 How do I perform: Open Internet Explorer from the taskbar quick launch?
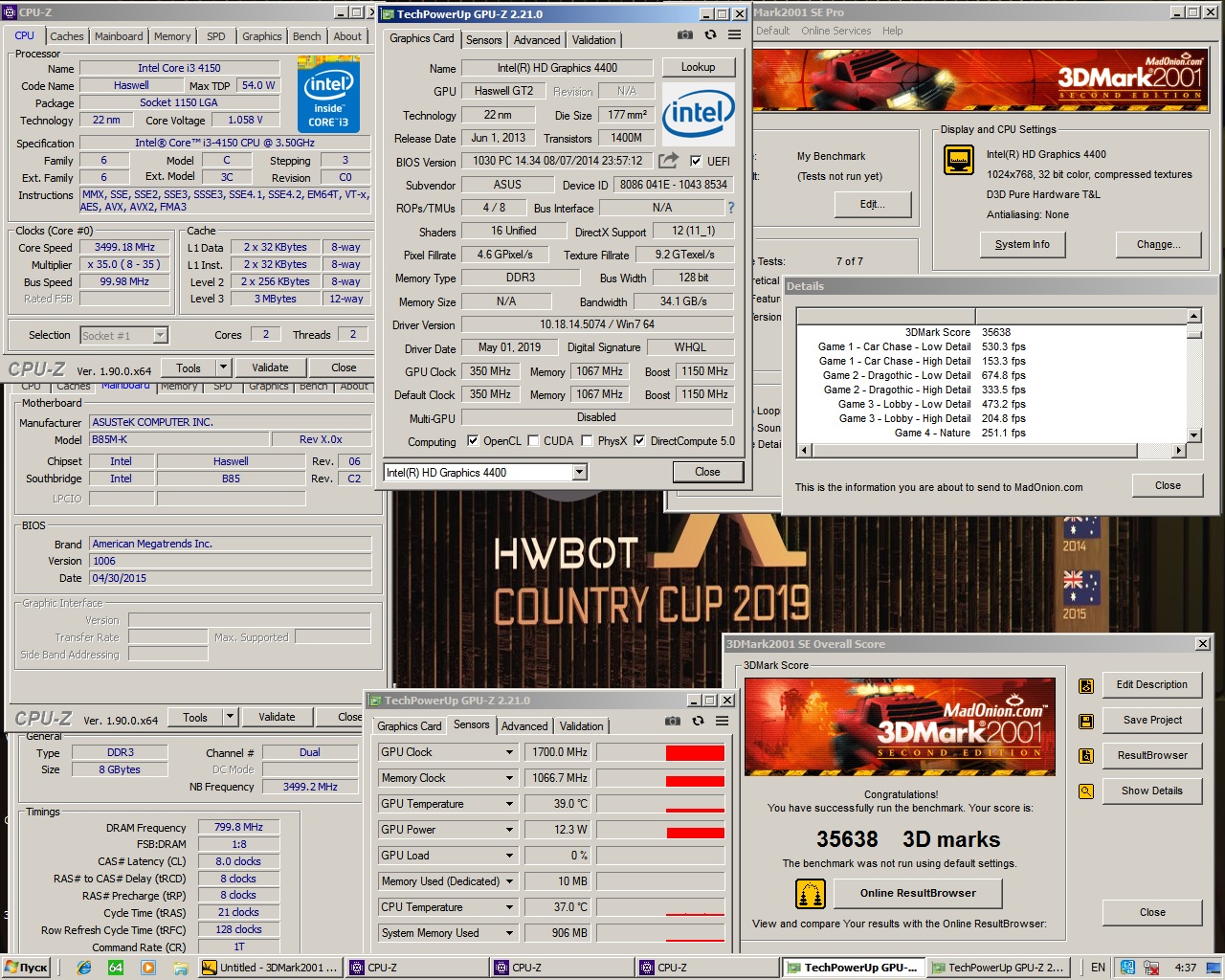[x=84, y=968]
